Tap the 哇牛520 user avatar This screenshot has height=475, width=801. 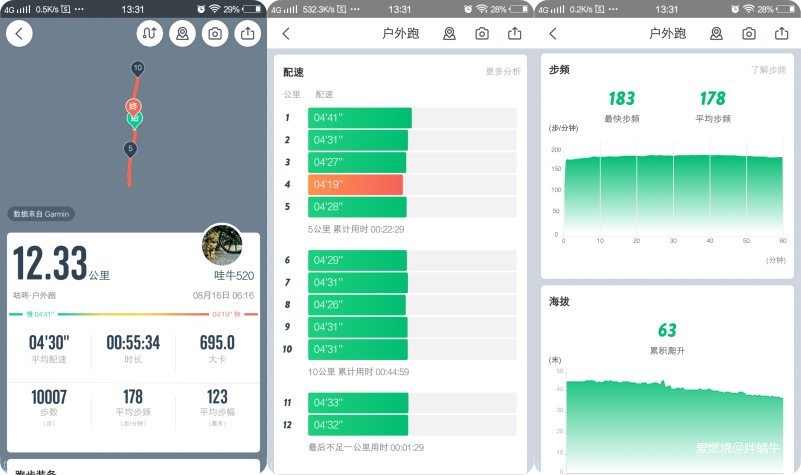click(x=222, y=244)
